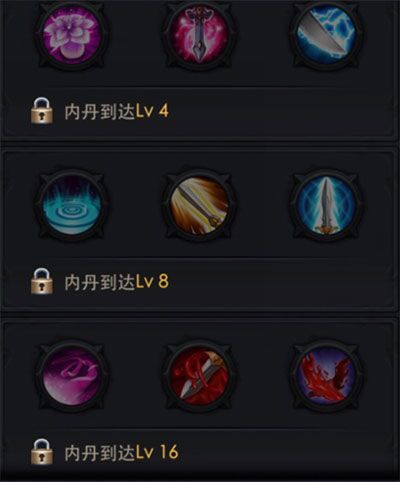Select the purple lotus flower skill icon
400x482 pixels.
(x=72, y=34)
